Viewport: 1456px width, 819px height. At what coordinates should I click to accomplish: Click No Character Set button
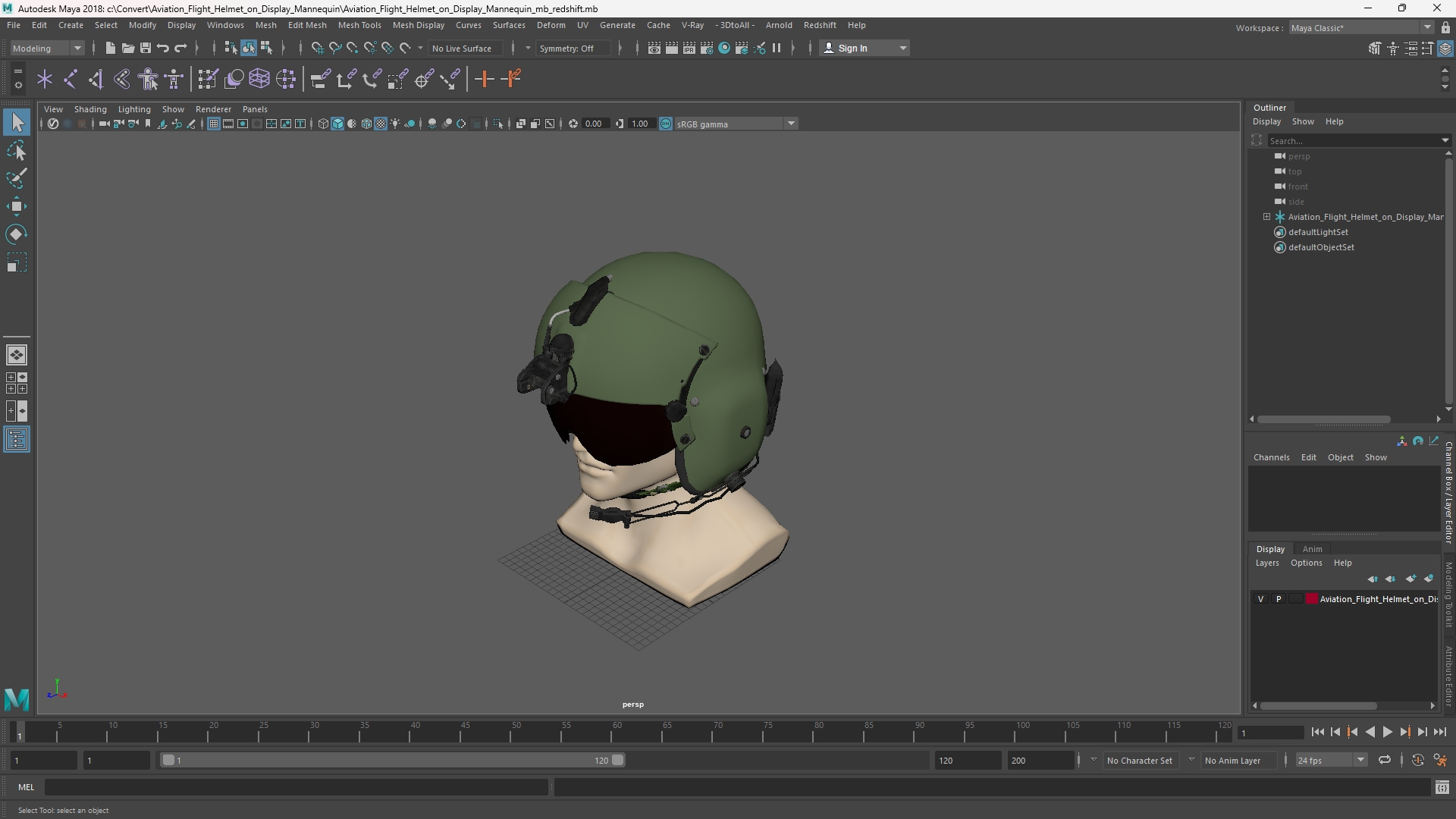(1139, 760)
